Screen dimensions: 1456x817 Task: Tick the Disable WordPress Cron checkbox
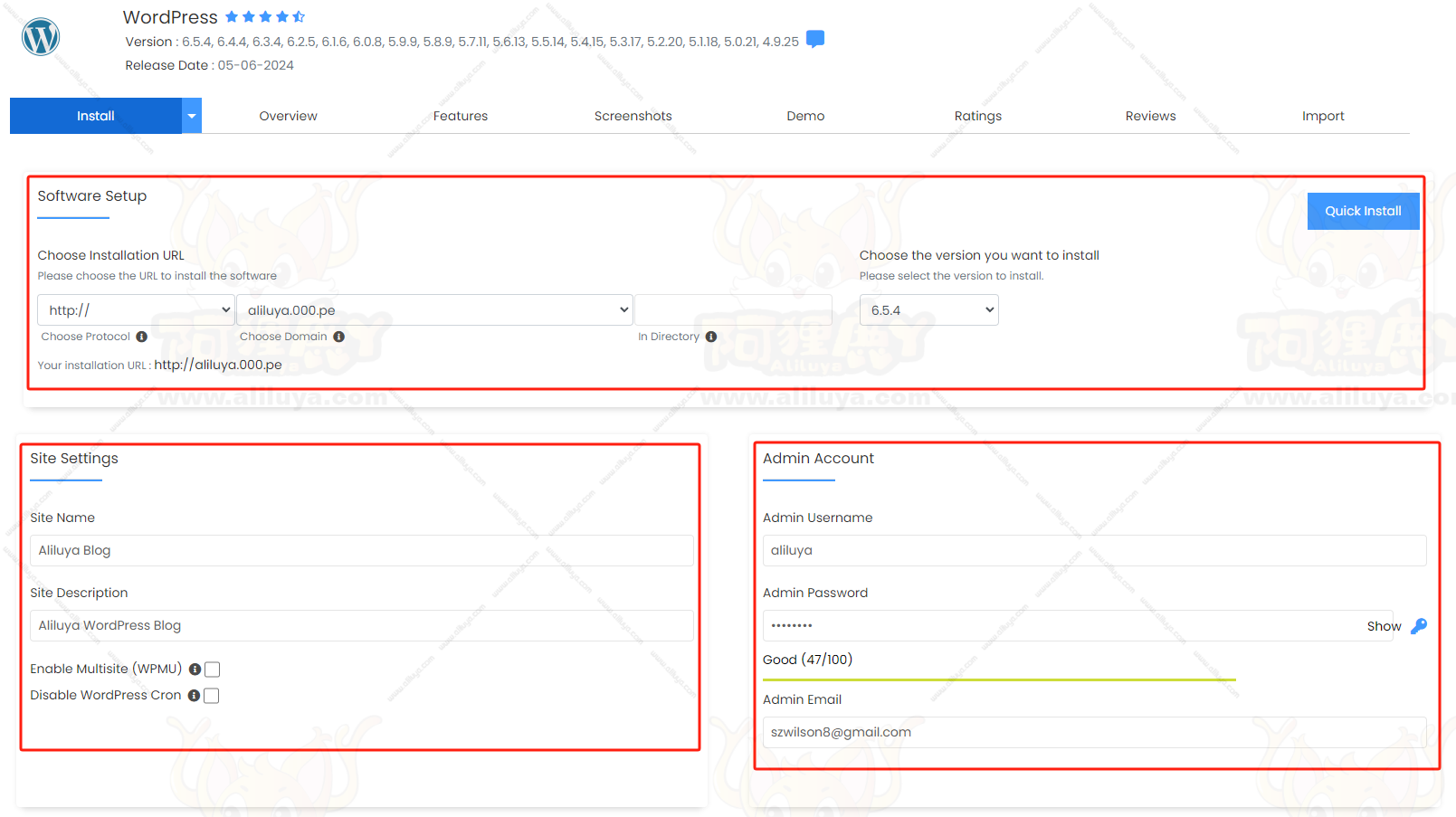pyautogui.click(x=212, y=696)
